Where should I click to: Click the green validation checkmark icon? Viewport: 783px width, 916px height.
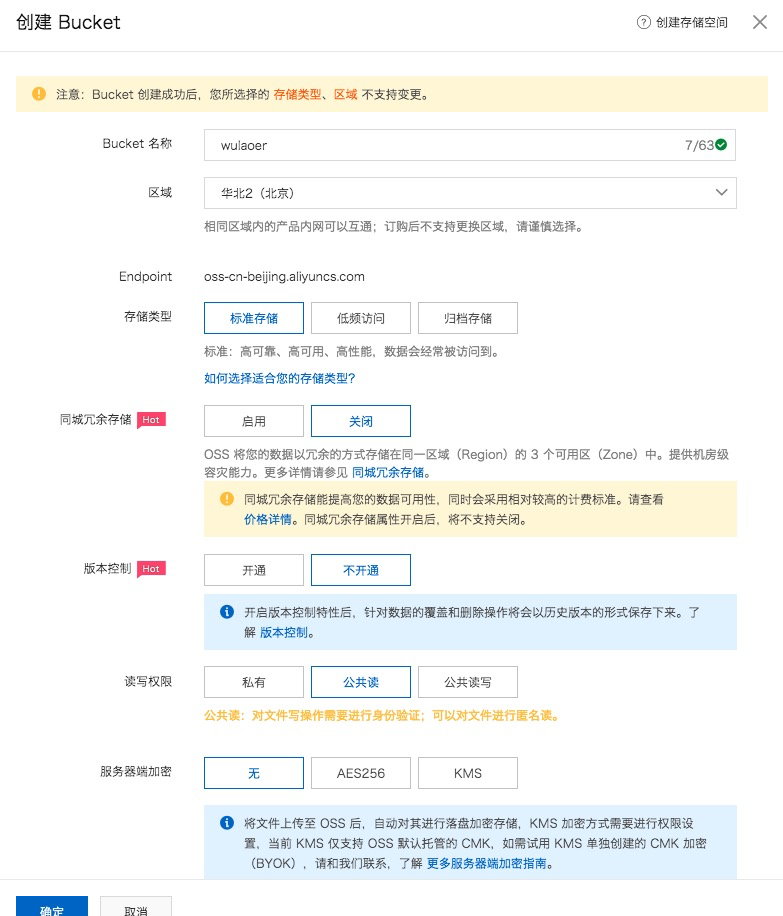point(721,145)
